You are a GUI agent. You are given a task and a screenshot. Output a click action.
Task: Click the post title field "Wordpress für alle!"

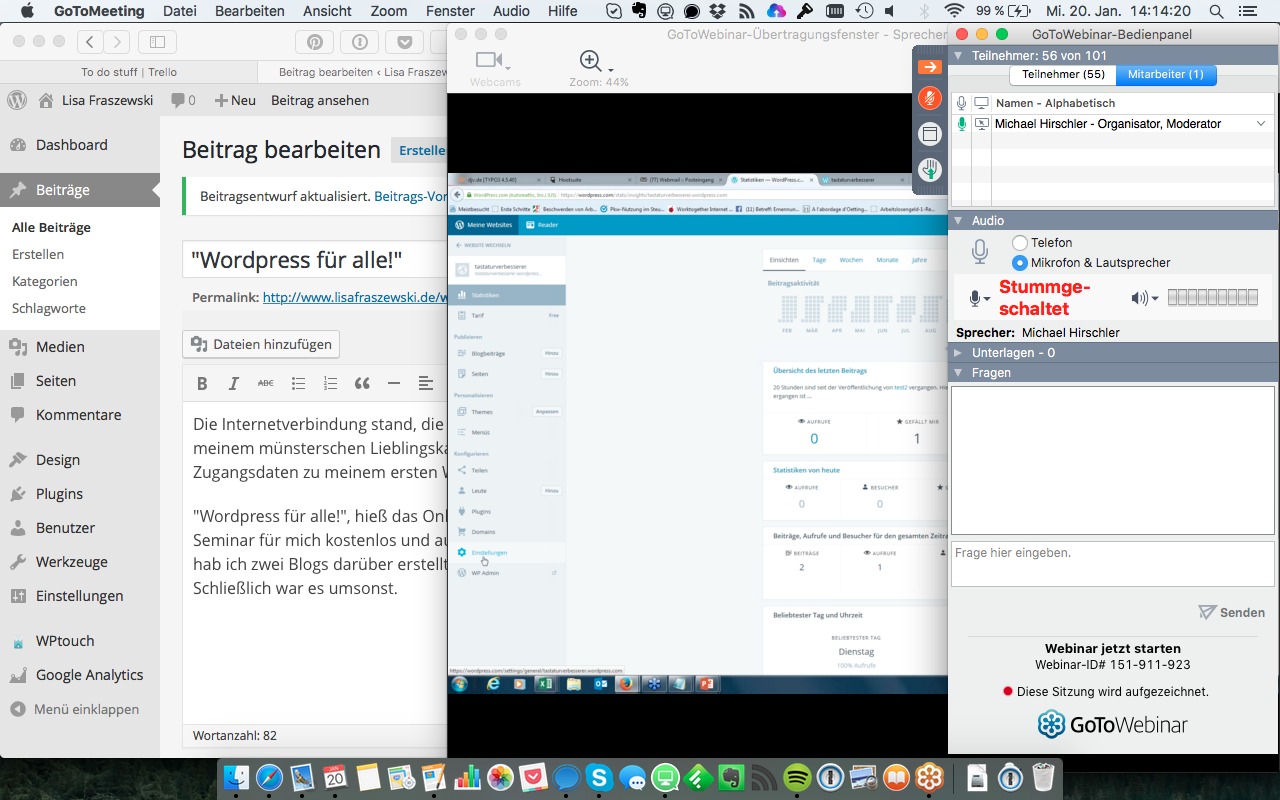click(315, 260)
